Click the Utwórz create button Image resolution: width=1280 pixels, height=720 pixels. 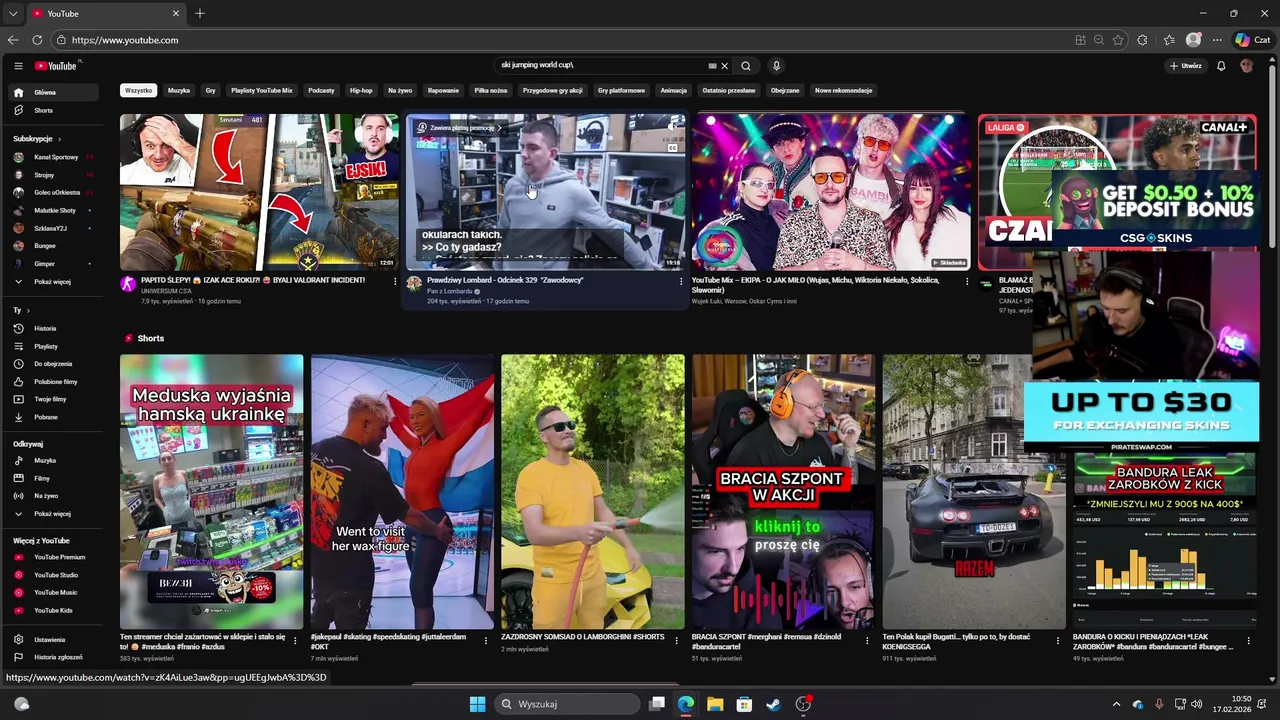(1185, 66)
